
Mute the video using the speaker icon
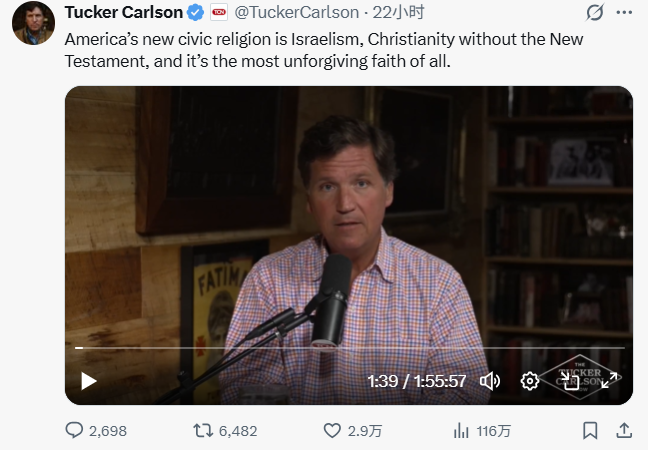(x=490, y=380)
